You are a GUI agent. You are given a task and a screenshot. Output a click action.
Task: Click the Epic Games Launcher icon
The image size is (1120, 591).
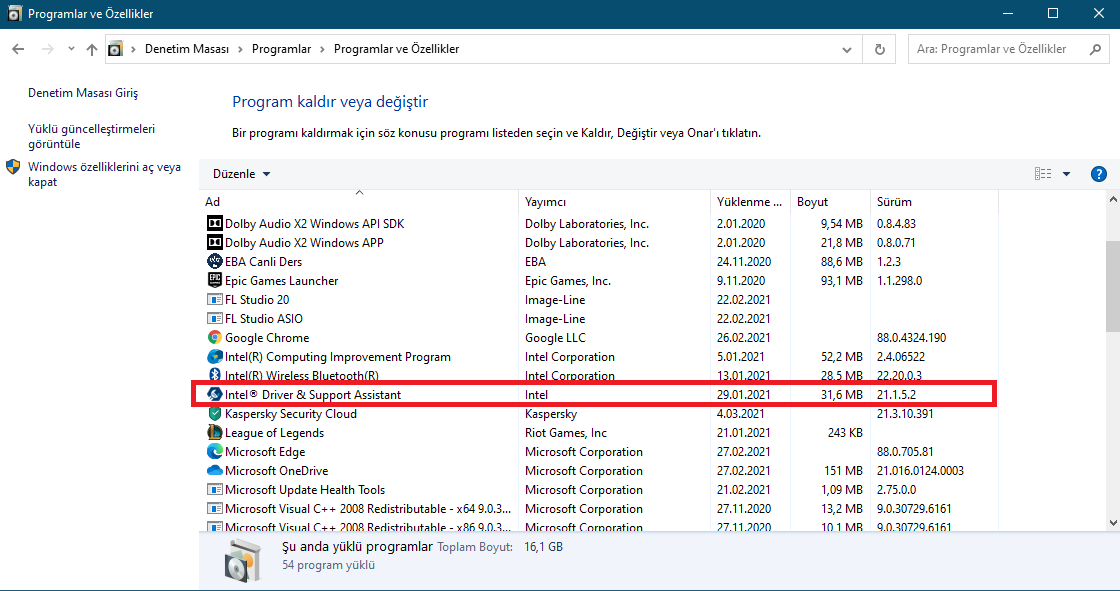[214, 281]
